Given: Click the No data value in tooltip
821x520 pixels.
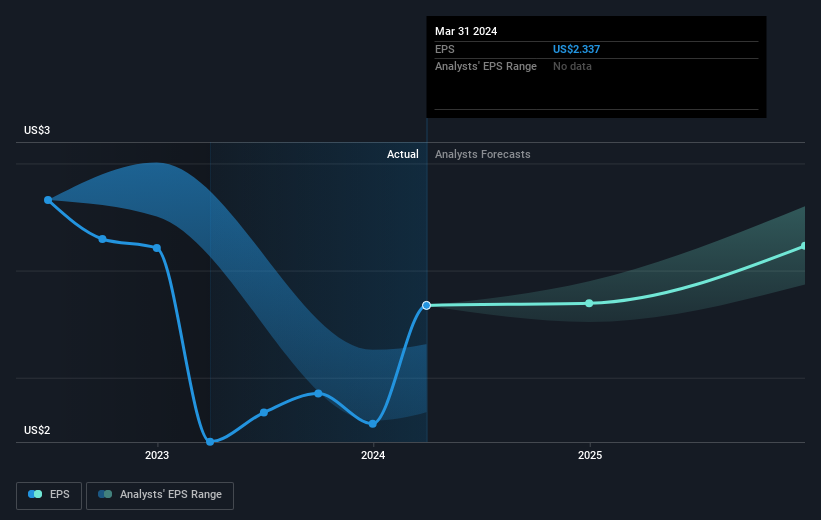Looking at the screenshot, I should coord(572,67).
